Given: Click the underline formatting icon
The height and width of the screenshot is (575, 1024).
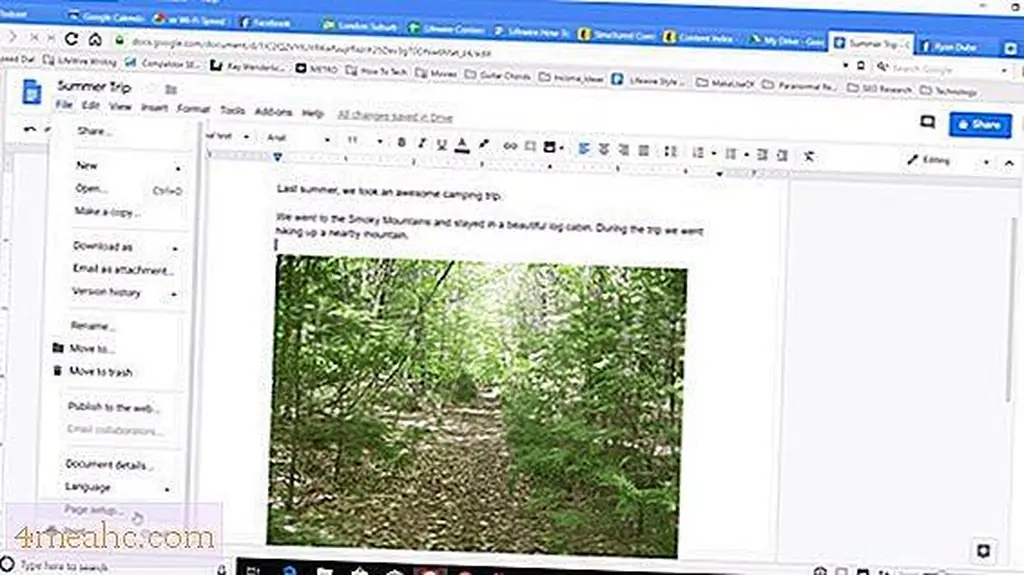Looking at the screenshot, I should tap(440, 144).
